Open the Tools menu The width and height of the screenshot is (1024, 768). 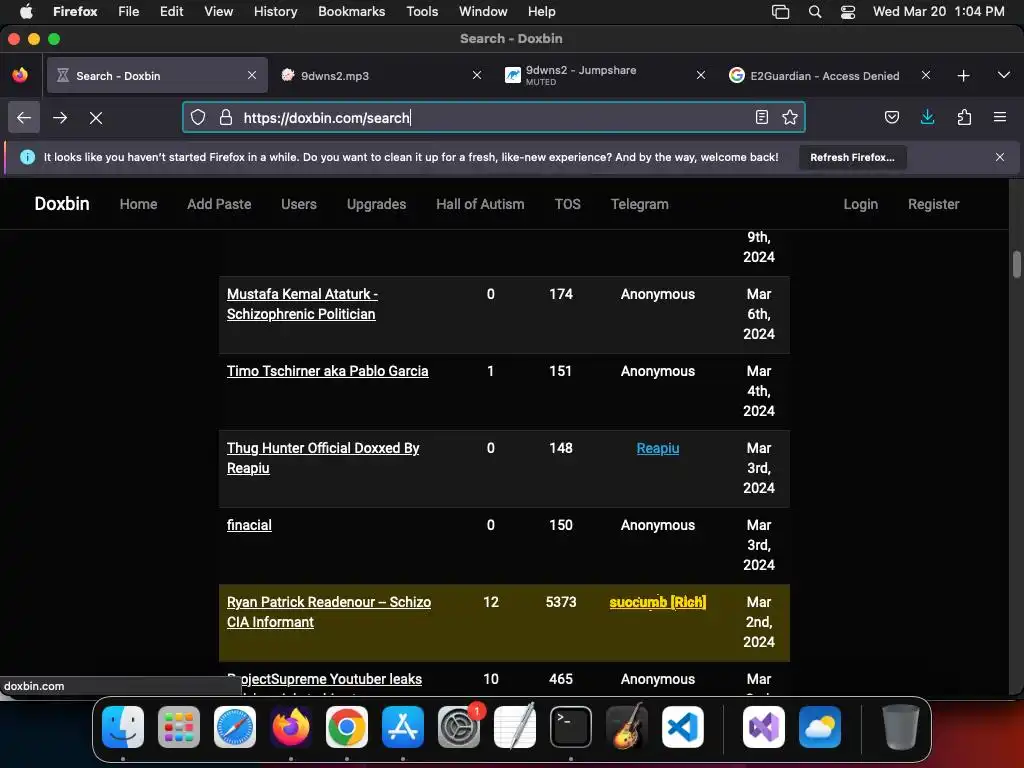(x=422, y=12)
